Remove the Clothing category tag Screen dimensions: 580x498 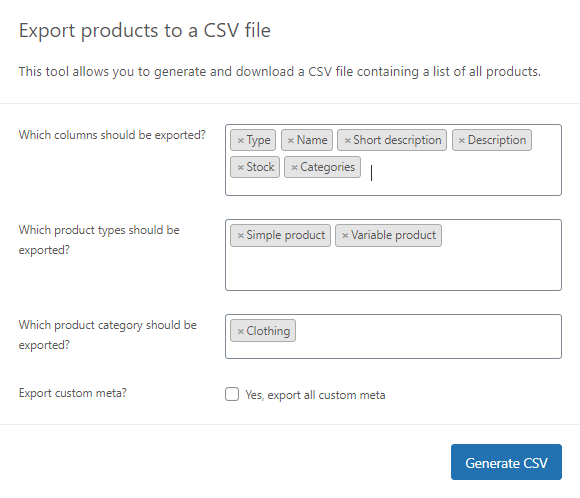[240, 331]
